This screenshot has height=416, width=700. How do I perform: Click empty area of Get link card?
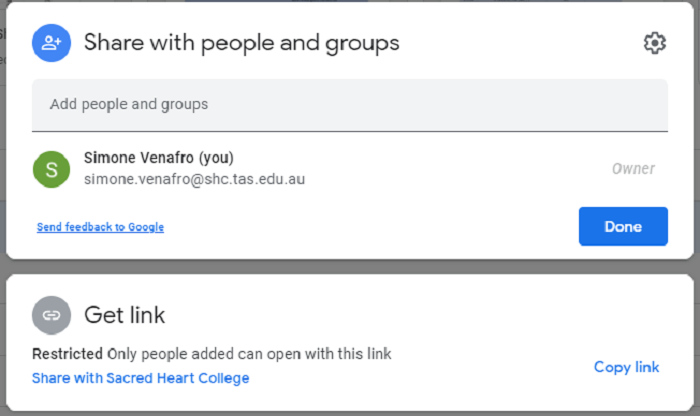tap(450, 315)
